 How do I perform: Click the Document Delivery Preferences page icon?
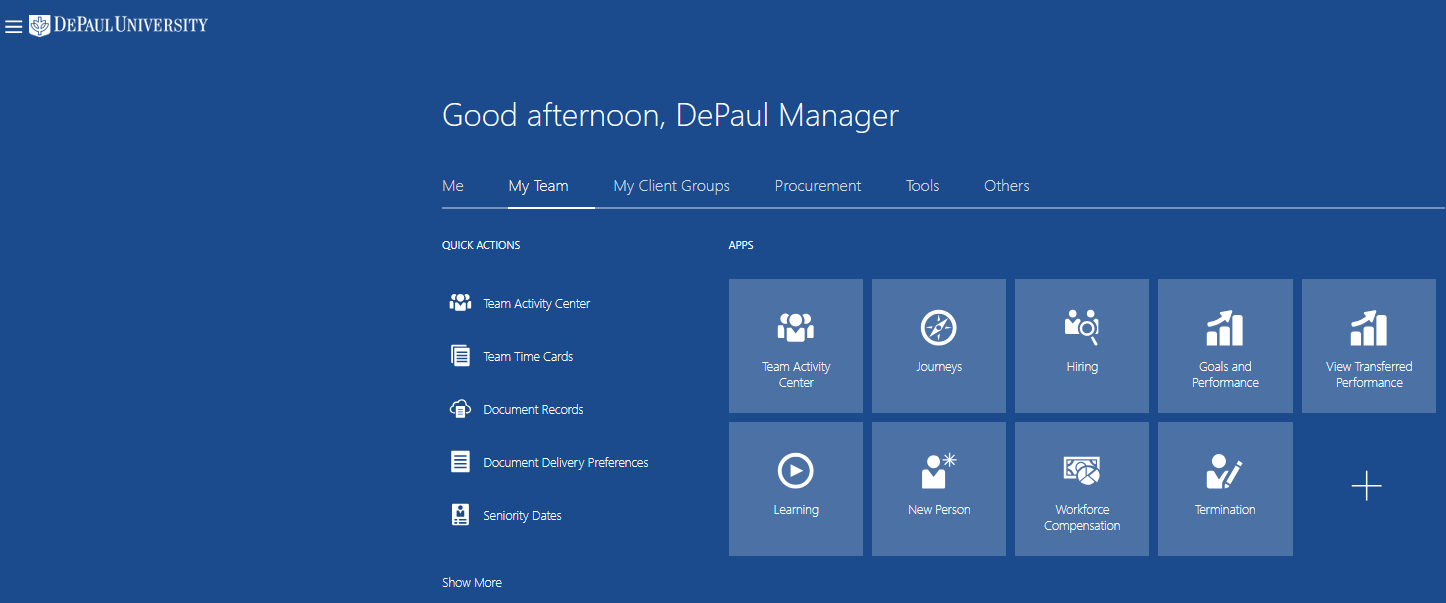pos(460,462)
